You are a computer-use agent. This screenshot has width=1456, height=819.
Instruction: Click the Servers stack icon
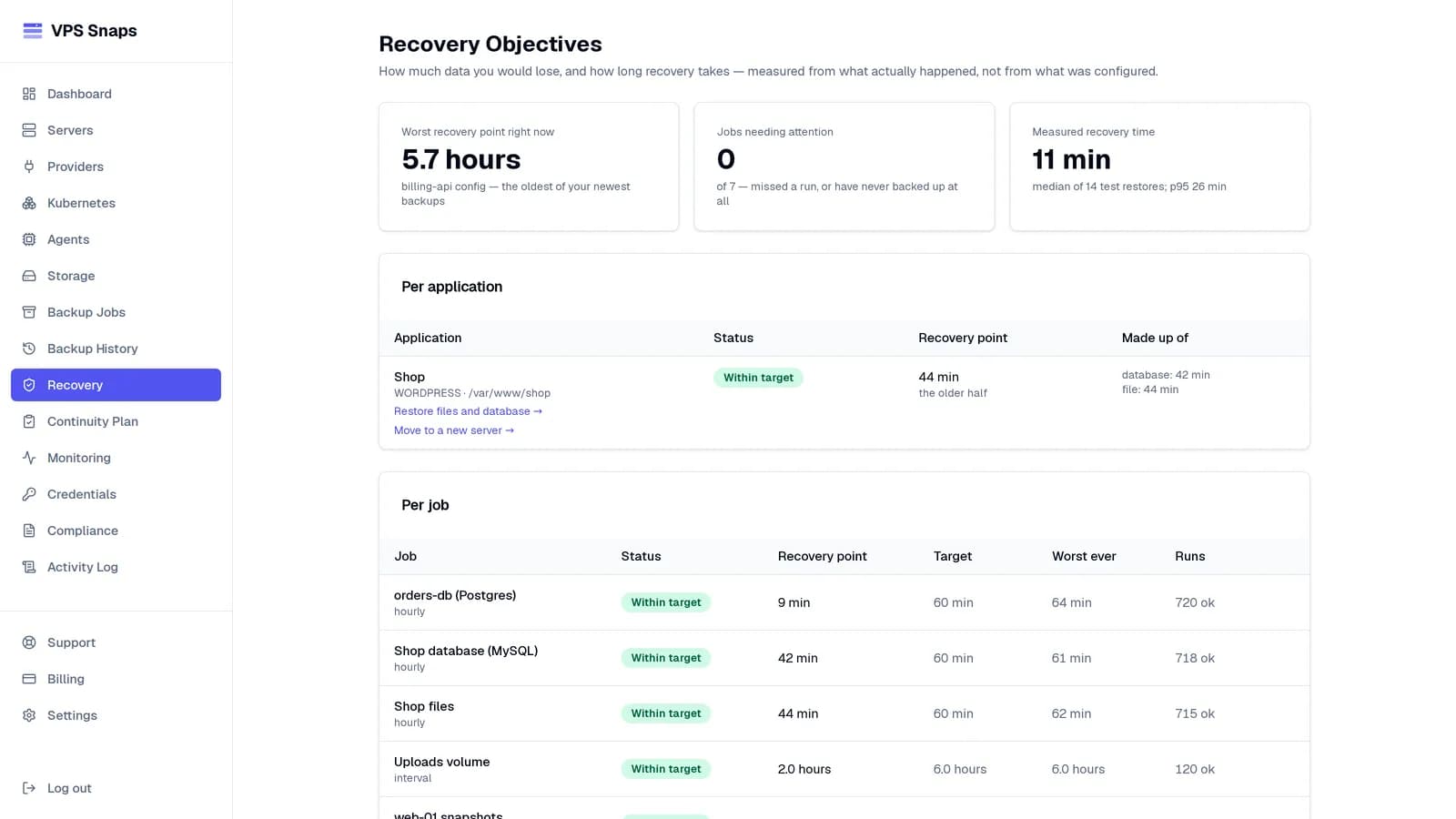[29, 130]
